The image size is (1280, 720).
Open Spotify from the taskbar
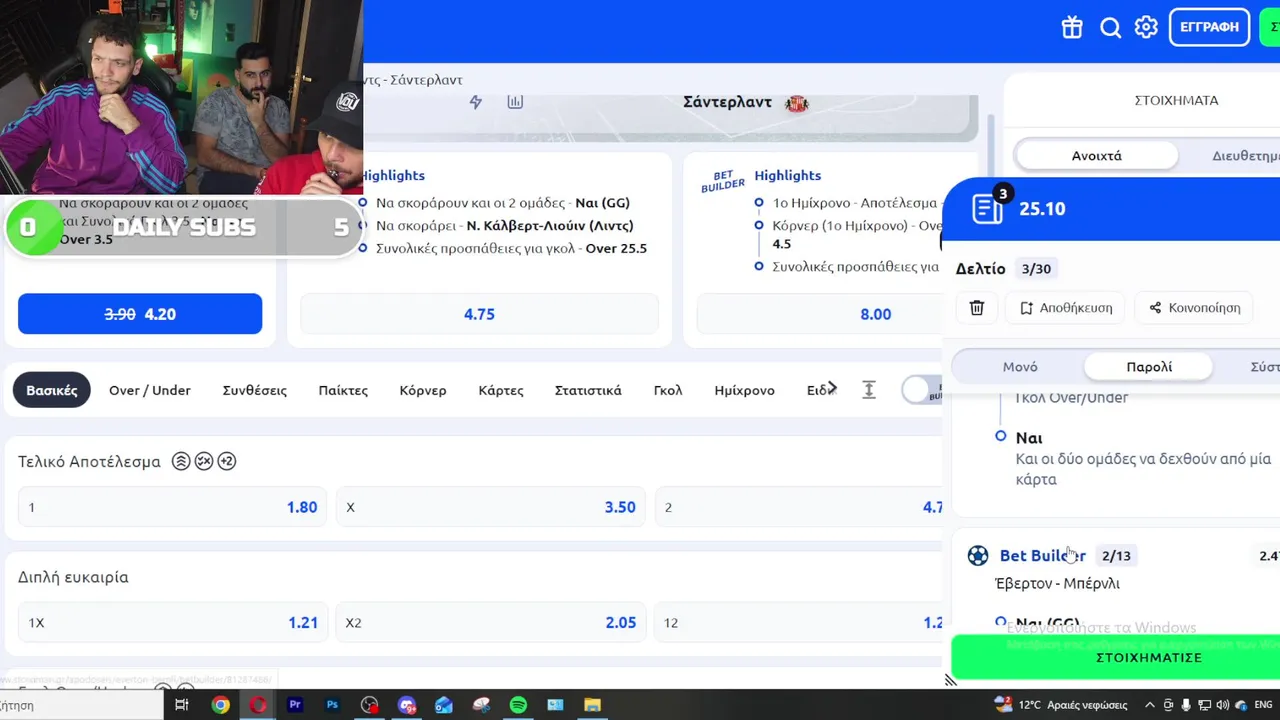[518, 705]
